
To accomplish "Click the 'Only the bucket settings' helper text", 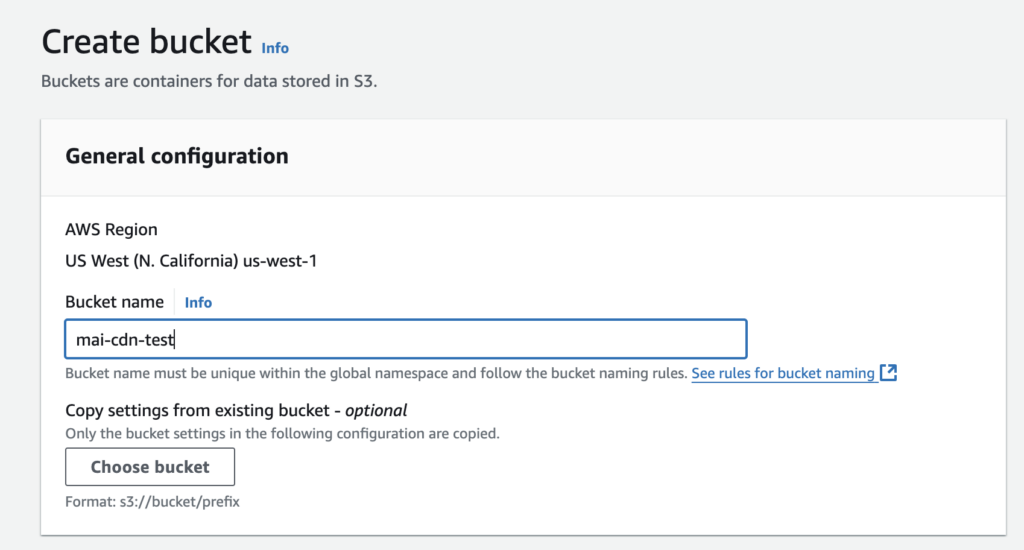I will (x=281, y=434).
